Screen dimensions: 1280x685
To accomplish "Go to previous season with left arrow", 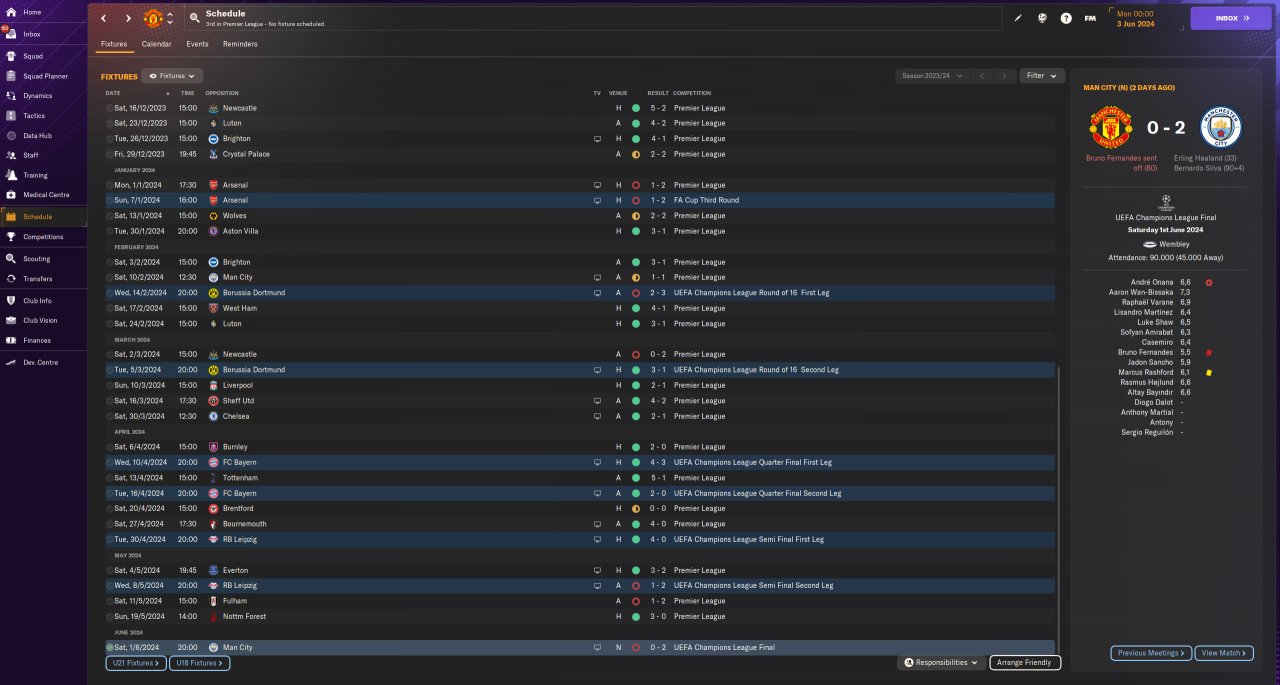I will pyautogui.click(x=982, y=76).
